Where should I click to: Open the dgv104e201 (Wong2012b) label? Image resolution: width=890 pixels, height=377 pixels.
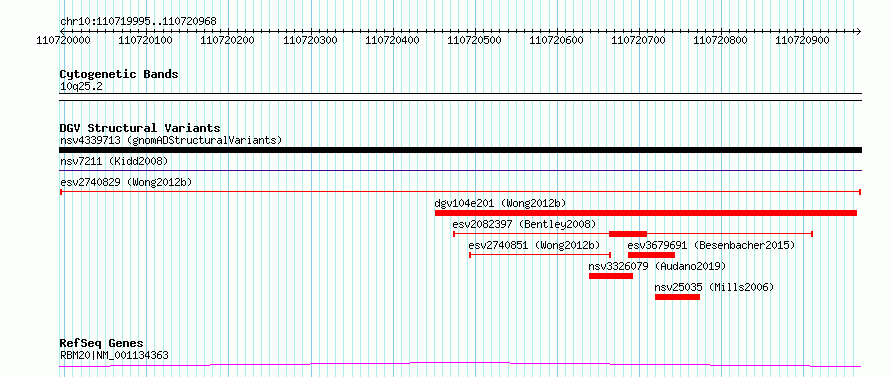click(x=501, y=203)
